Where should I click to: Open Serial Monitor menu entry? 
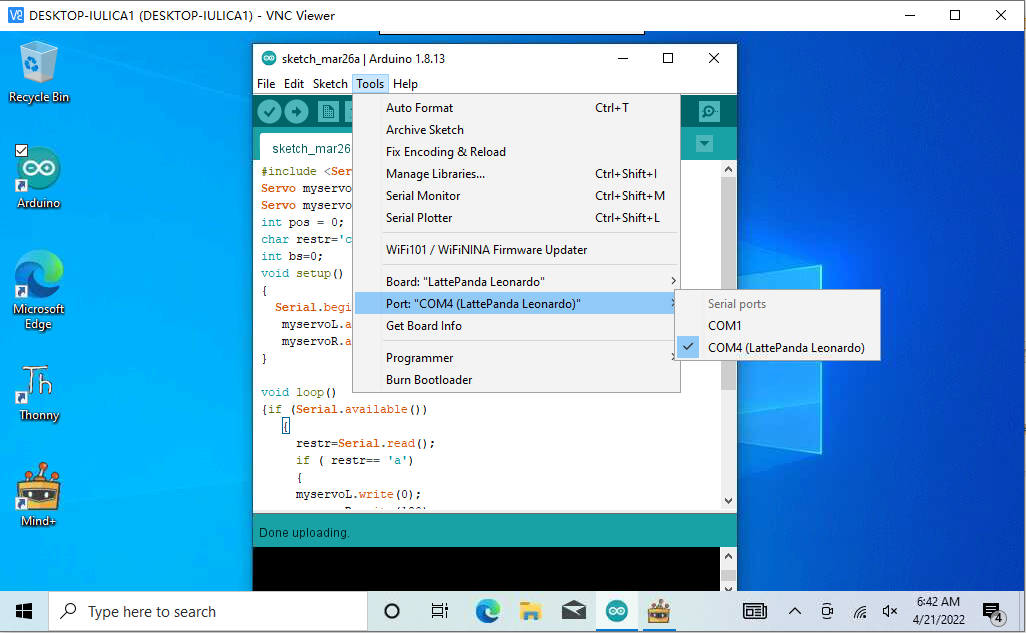click(516, 196)
